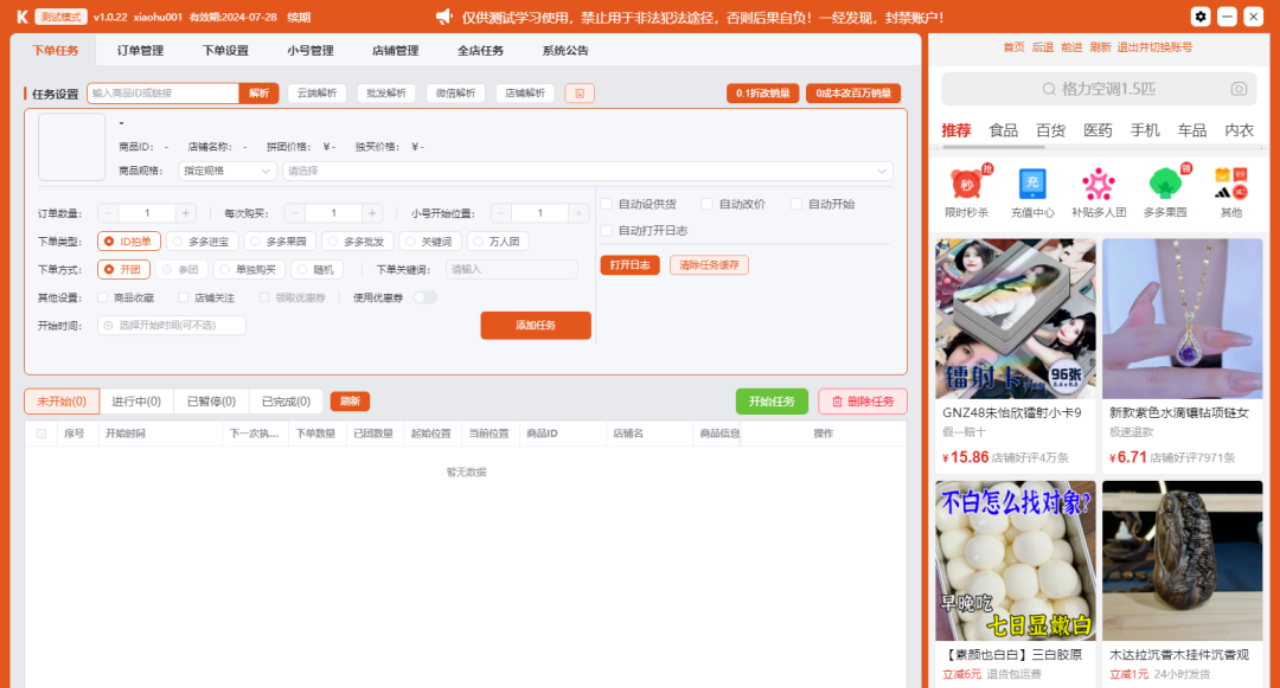
Task: Open the 限时秒杀 alarm clock icon
Action: (x=968, y=186)
